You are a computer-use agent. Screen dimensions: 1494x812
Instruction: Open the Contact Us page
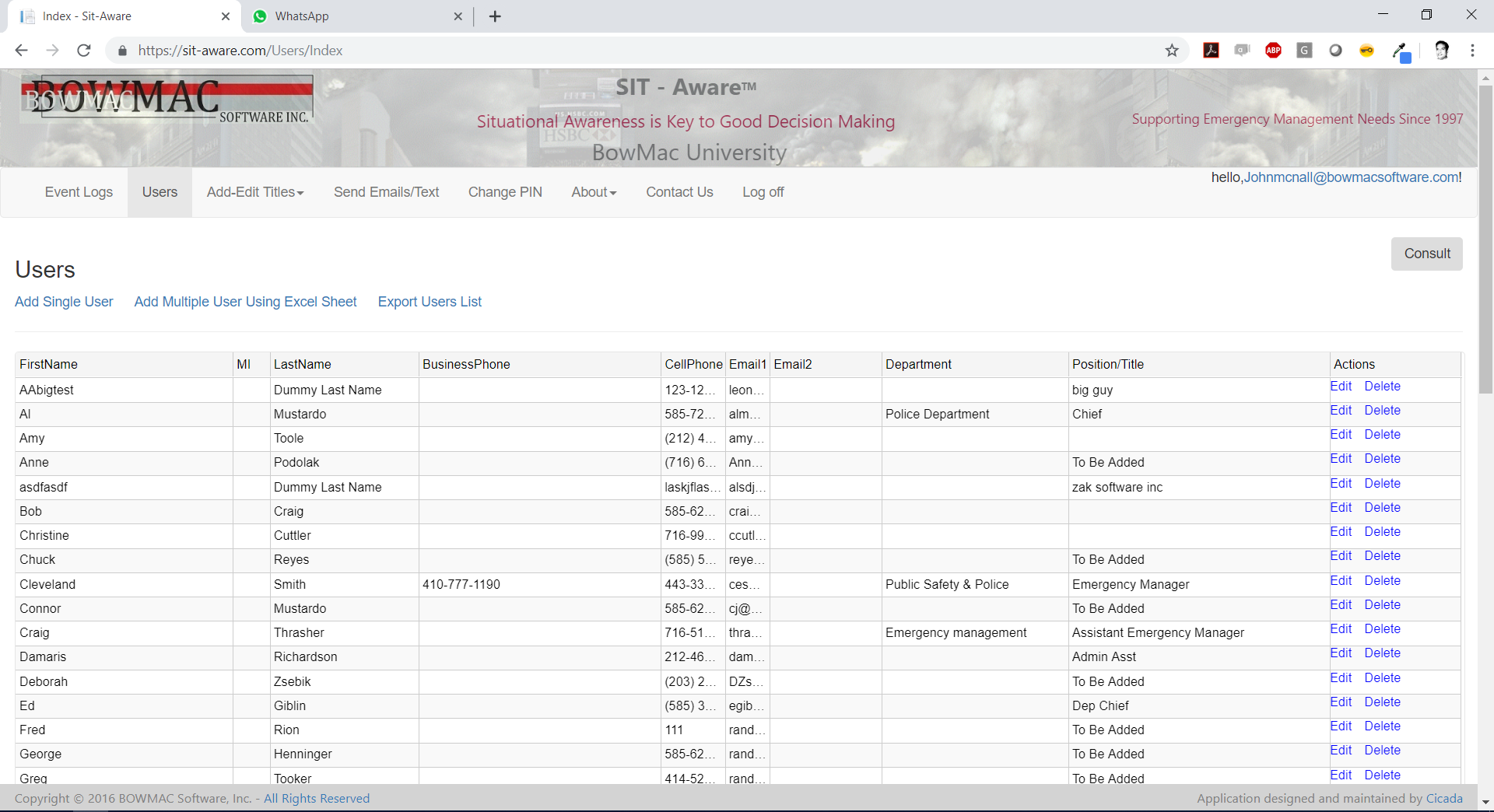[x=679, y=192]
